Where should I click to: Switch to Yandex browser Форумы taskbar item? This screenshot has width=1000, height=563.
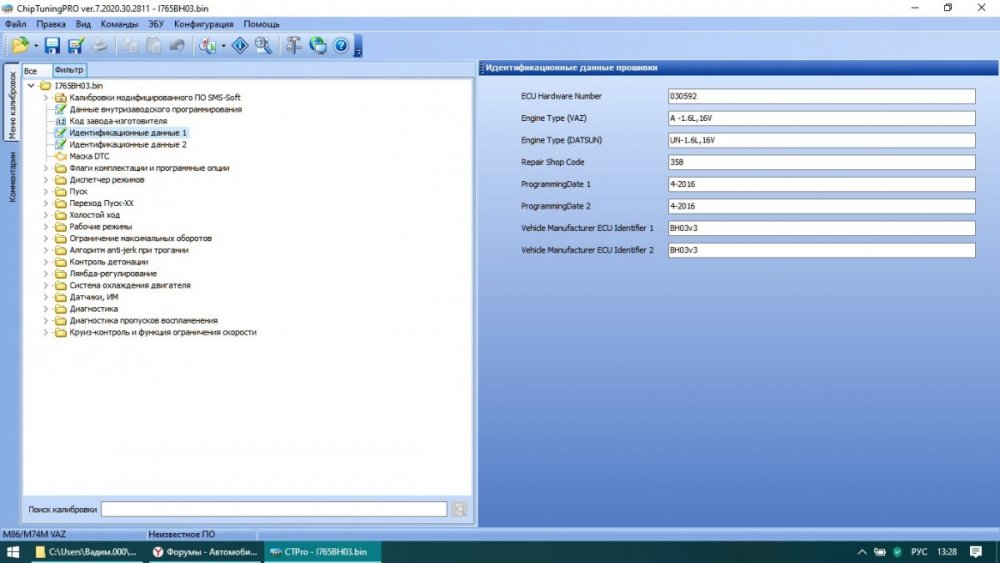[x=205, y=552]
